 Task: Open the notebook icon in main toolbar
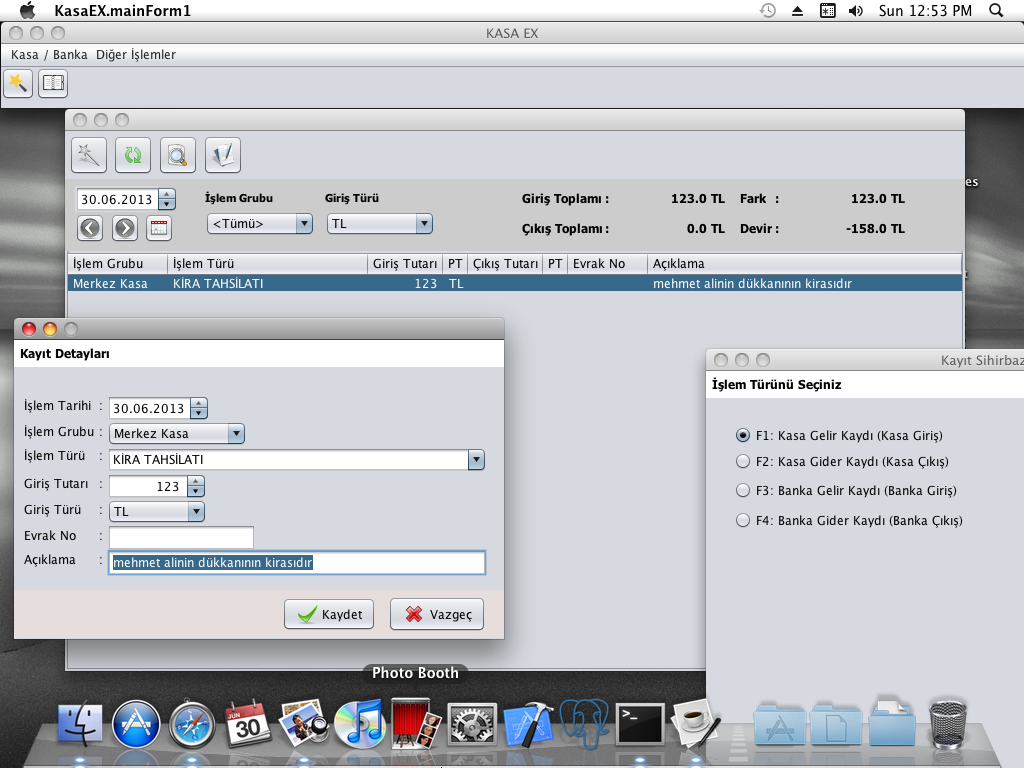(52, 83)
